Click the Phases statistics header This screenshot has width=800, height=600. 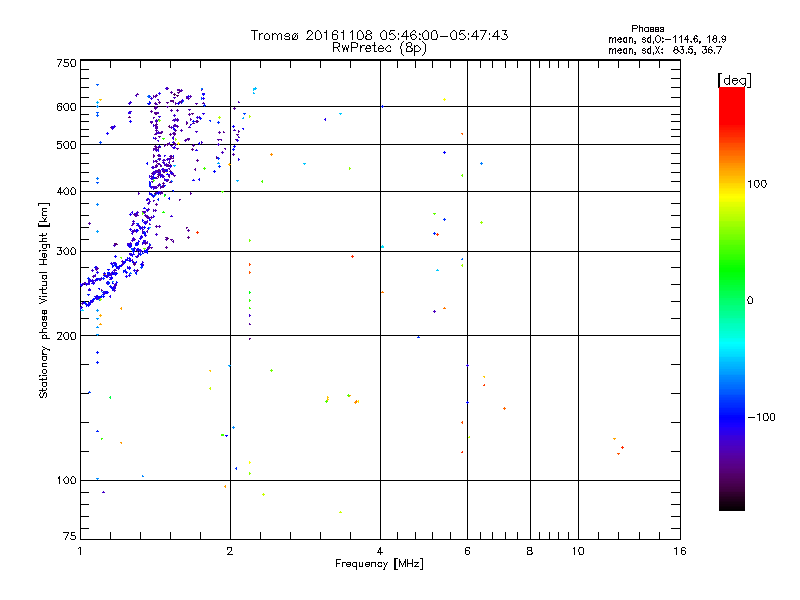pos(647,29)
